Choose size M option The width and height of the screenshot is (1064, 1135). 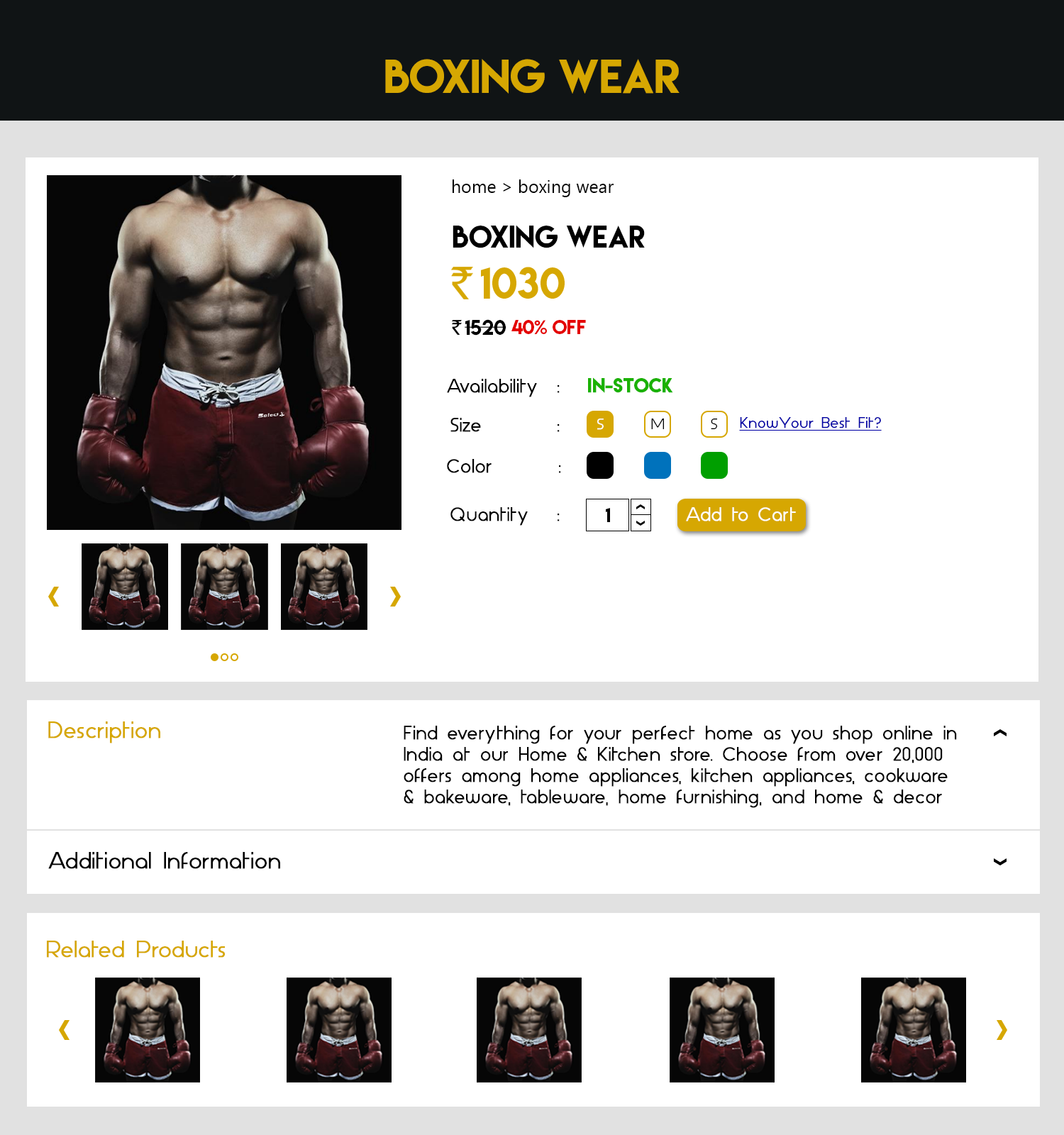pos(658,424)
